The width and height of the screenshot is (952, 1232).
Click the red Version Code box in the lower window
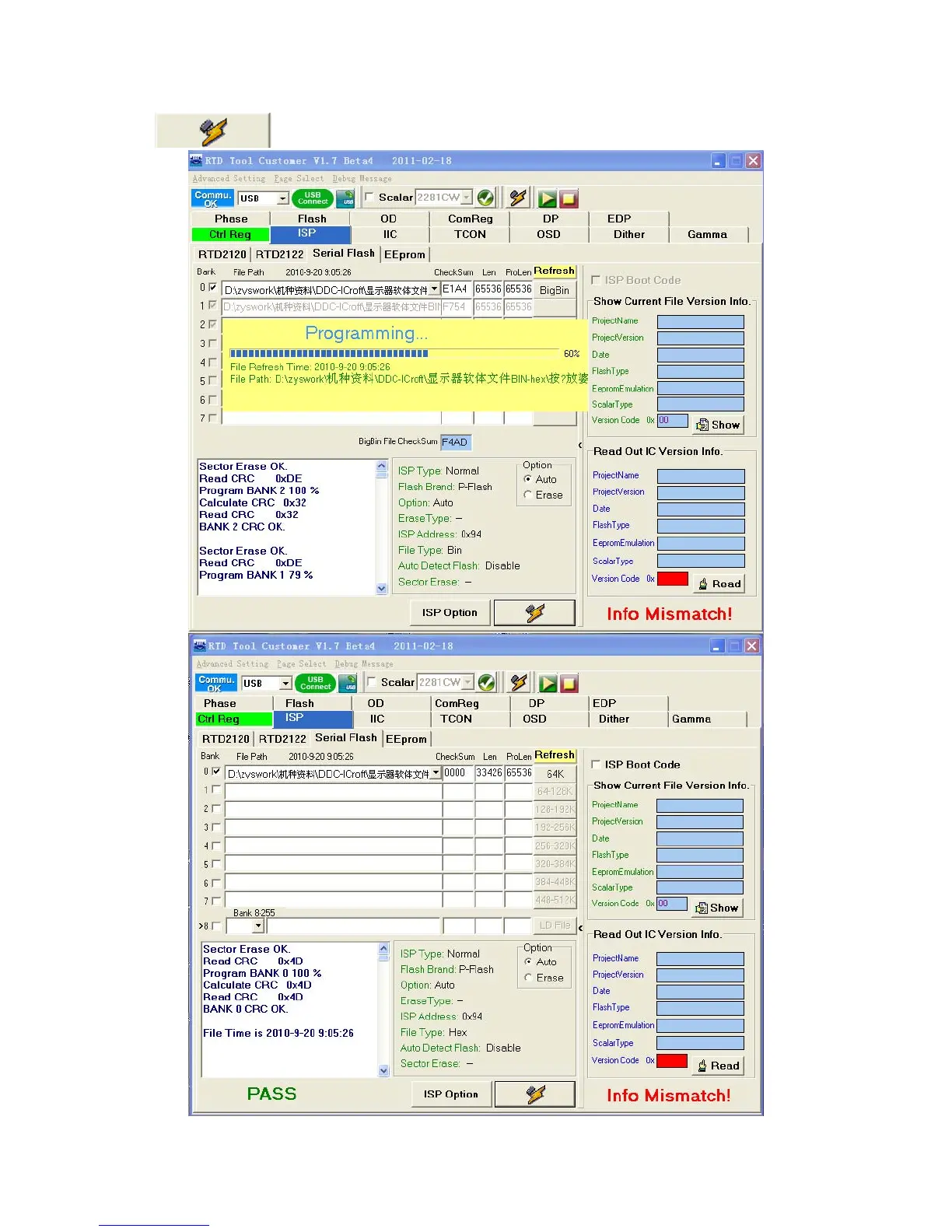coord(672,1061)
